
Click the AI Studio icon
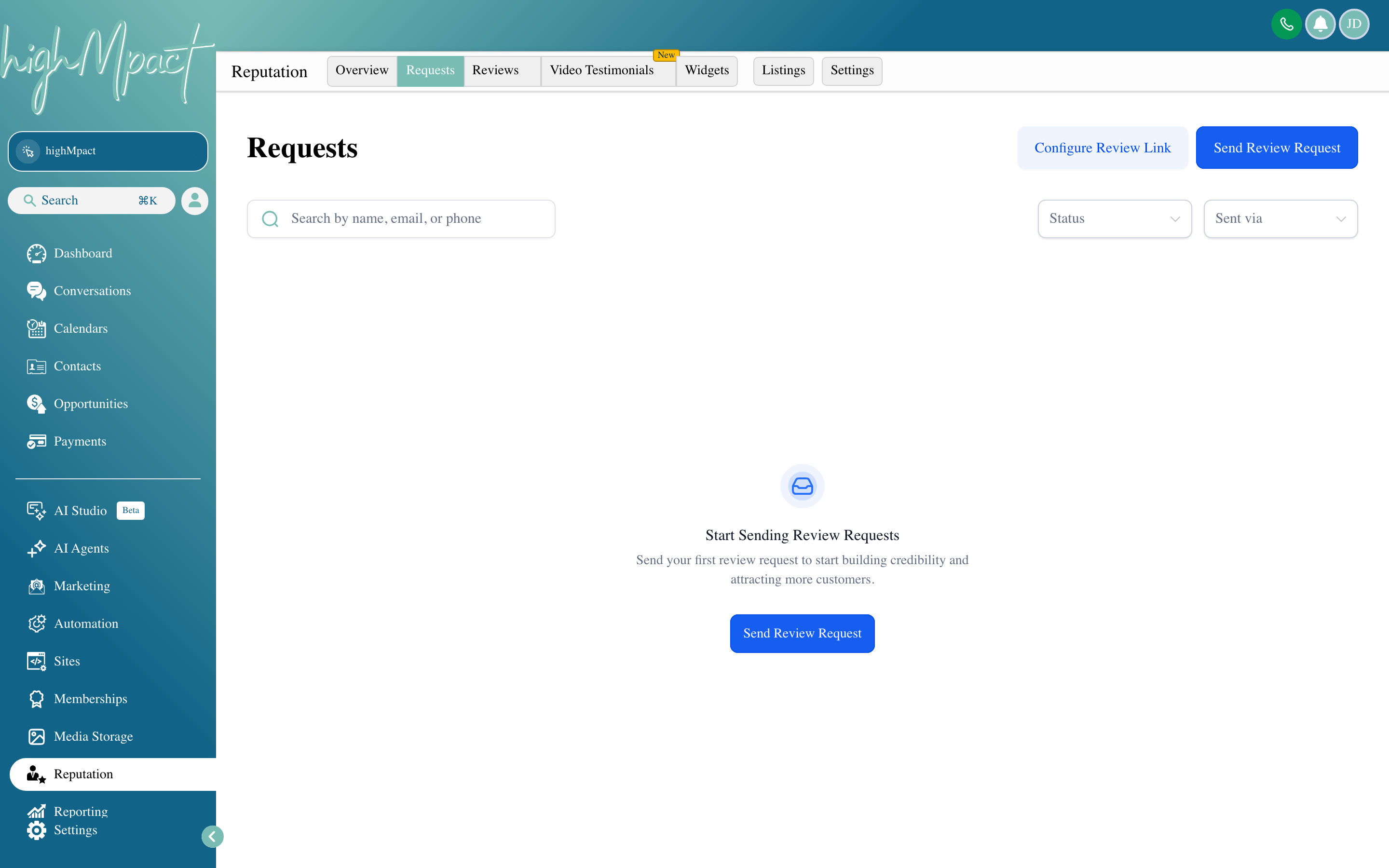(x=36, y=510)
